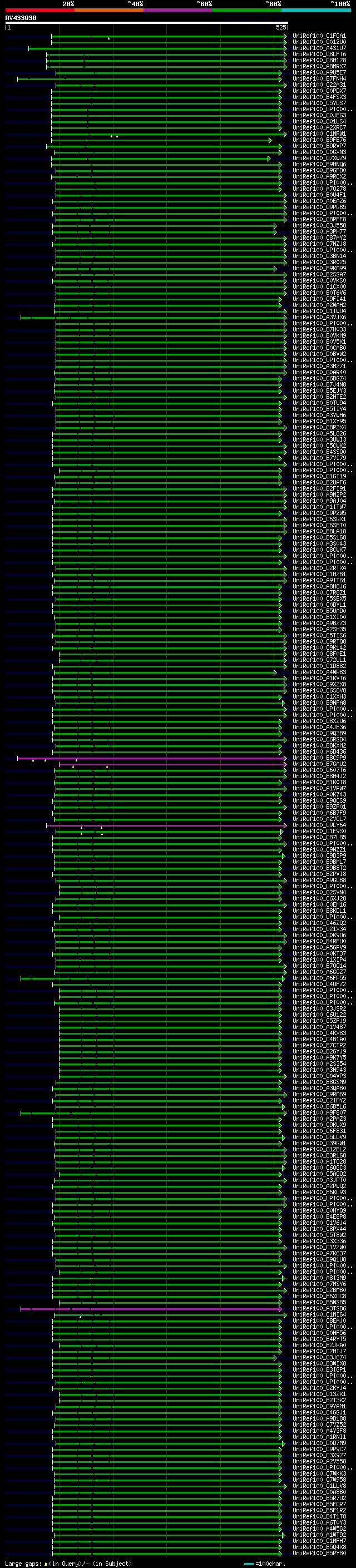Select label UniRef100_B2PVI8
Screen dimensions: 356x1568
319,874
